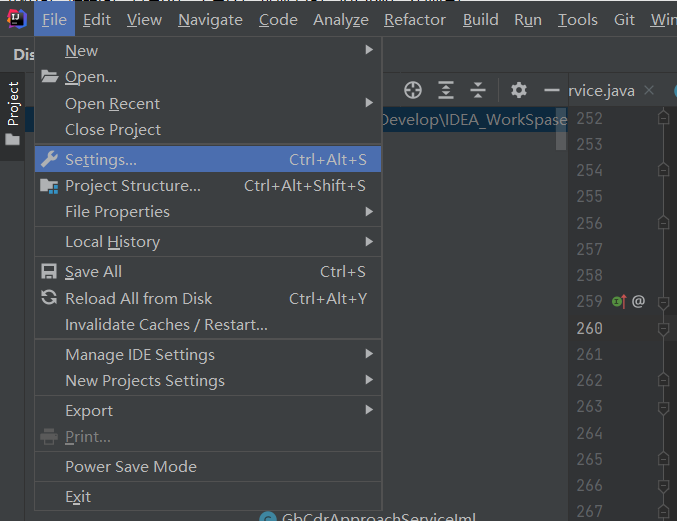Choose Exit from the File menu
The width and height of the screenshot is (677, 521).
[x=208, y=496]
